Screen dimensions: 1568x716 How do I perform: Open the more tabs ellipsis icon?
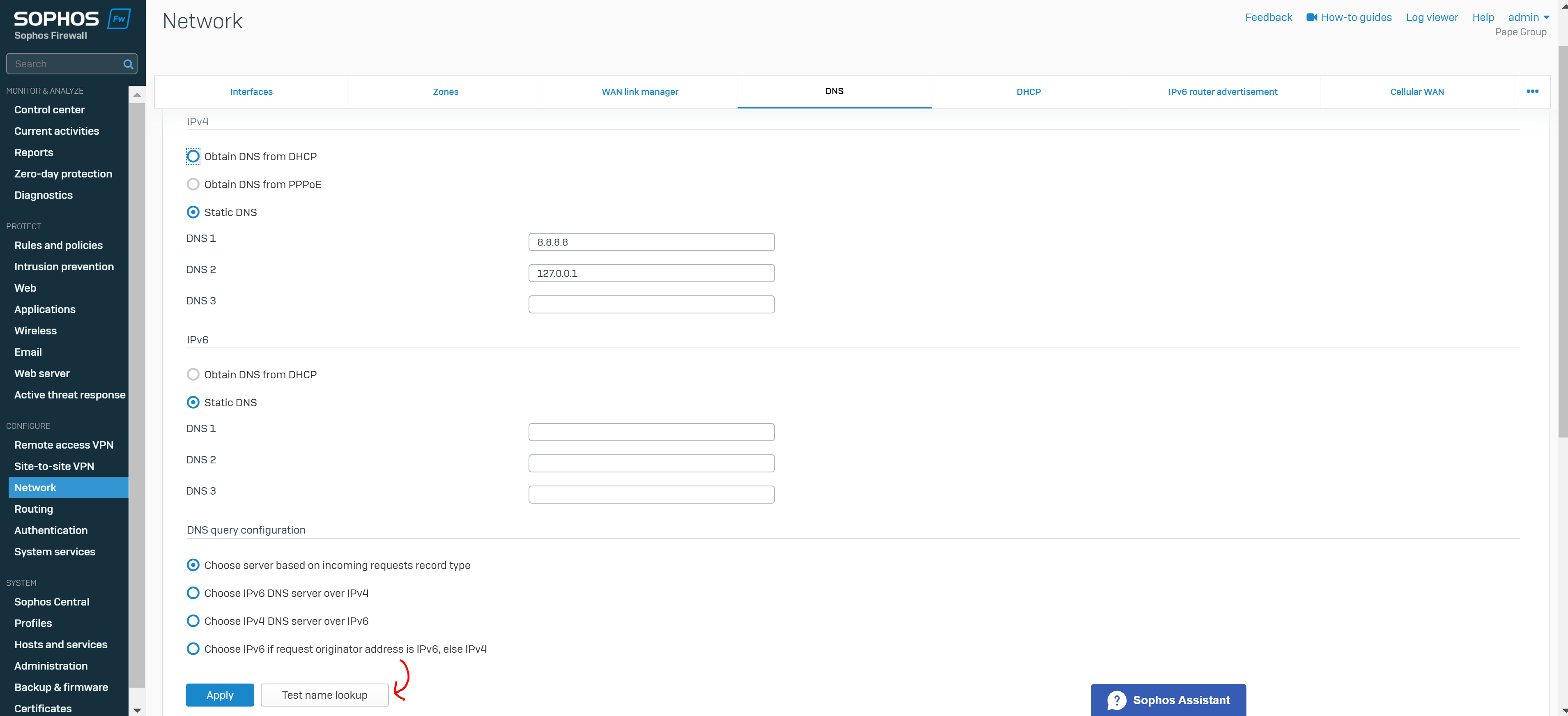1532,91
